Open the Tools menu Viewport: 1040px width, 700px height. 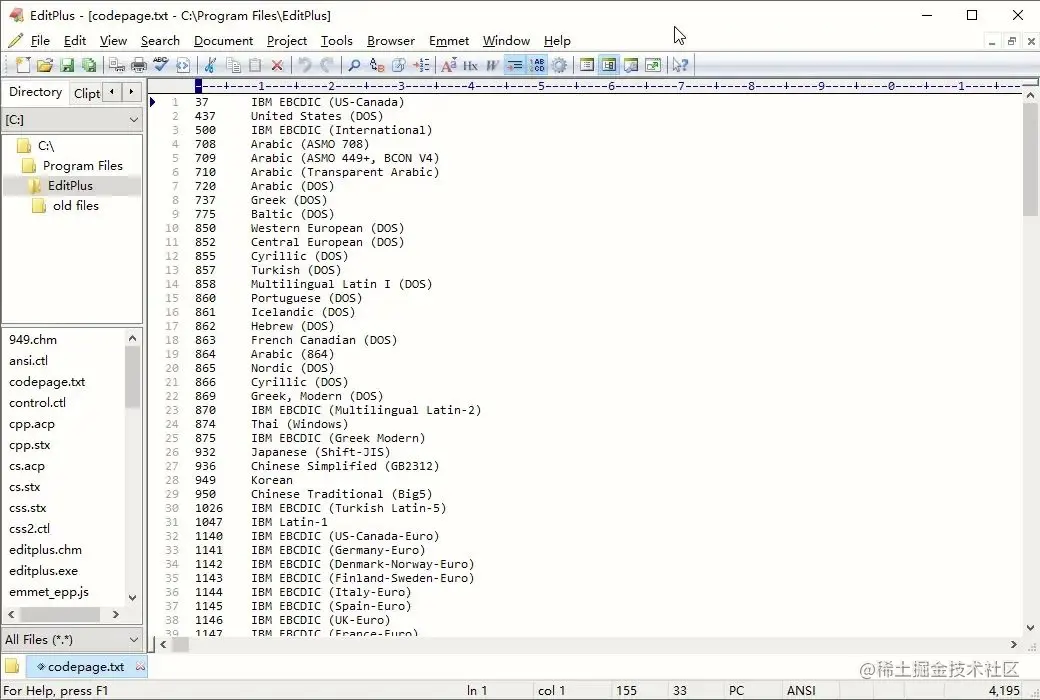(337, 40)
